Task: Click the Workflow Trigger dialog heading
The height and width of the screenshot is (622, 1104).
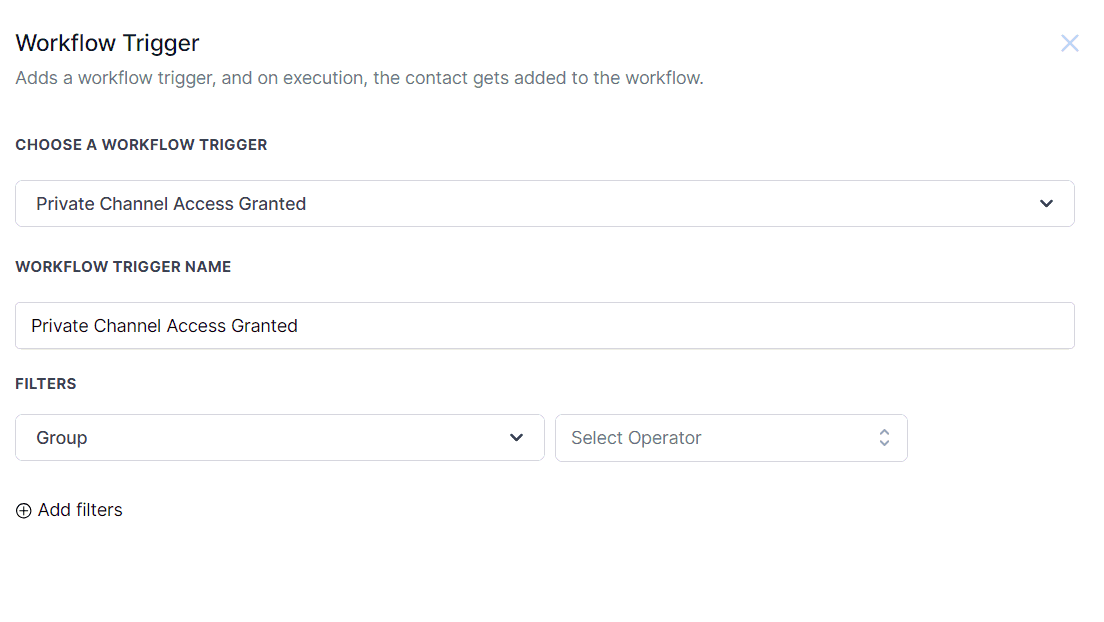Action: 107,43
